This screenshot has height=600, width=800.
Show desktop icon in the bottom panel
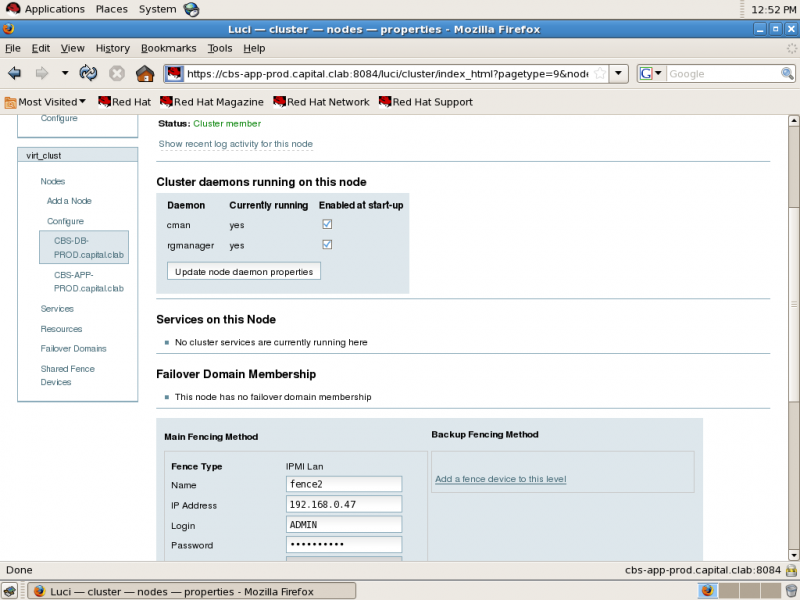10,591
